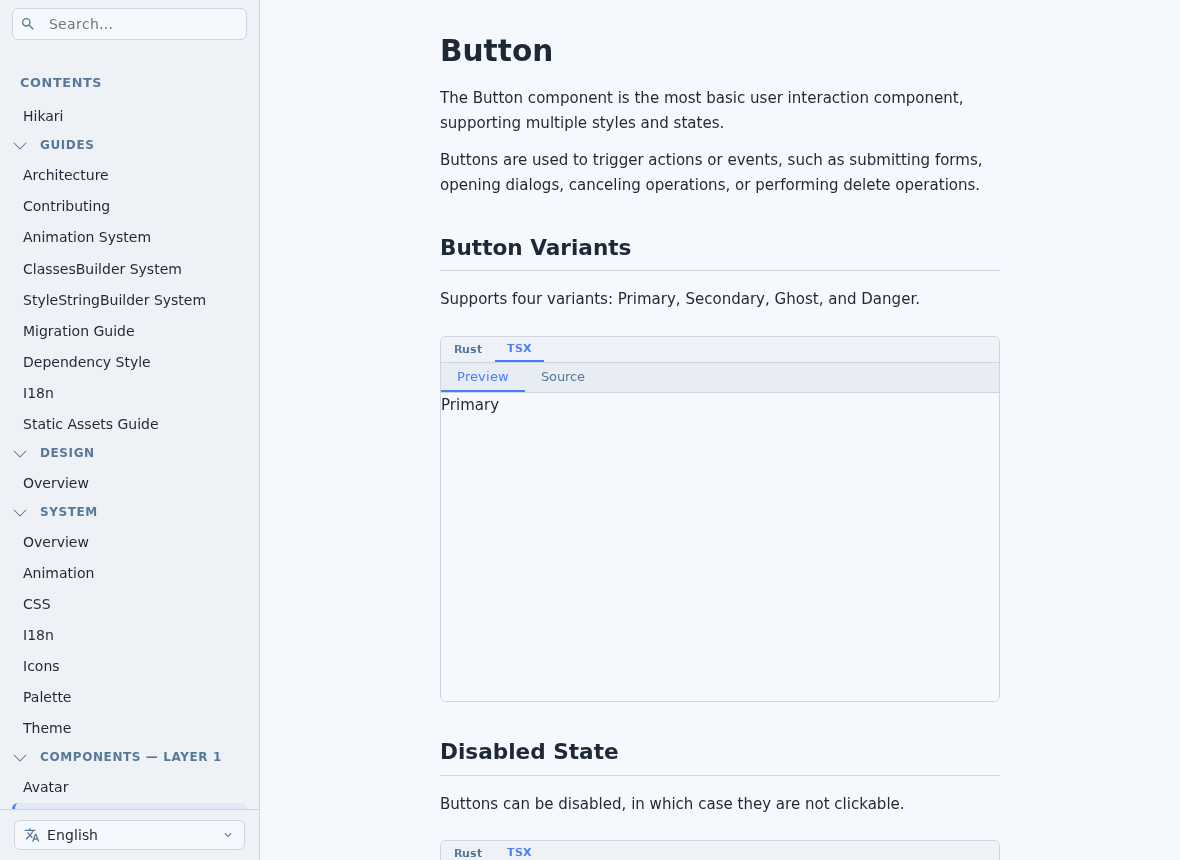Open the CSS system page
Image resolution: width=1180 pixels, height=860 pixels.
tap(37, 604)
